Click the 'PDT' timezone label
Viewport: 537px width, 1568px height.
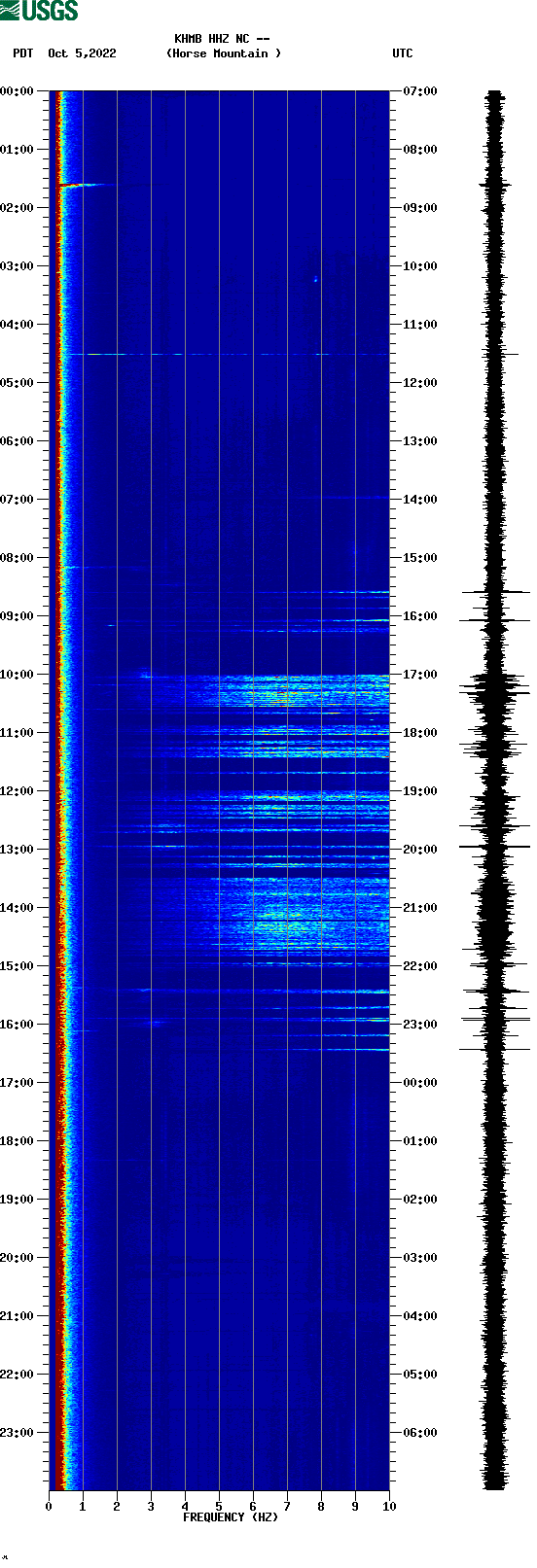pos(23,53)
